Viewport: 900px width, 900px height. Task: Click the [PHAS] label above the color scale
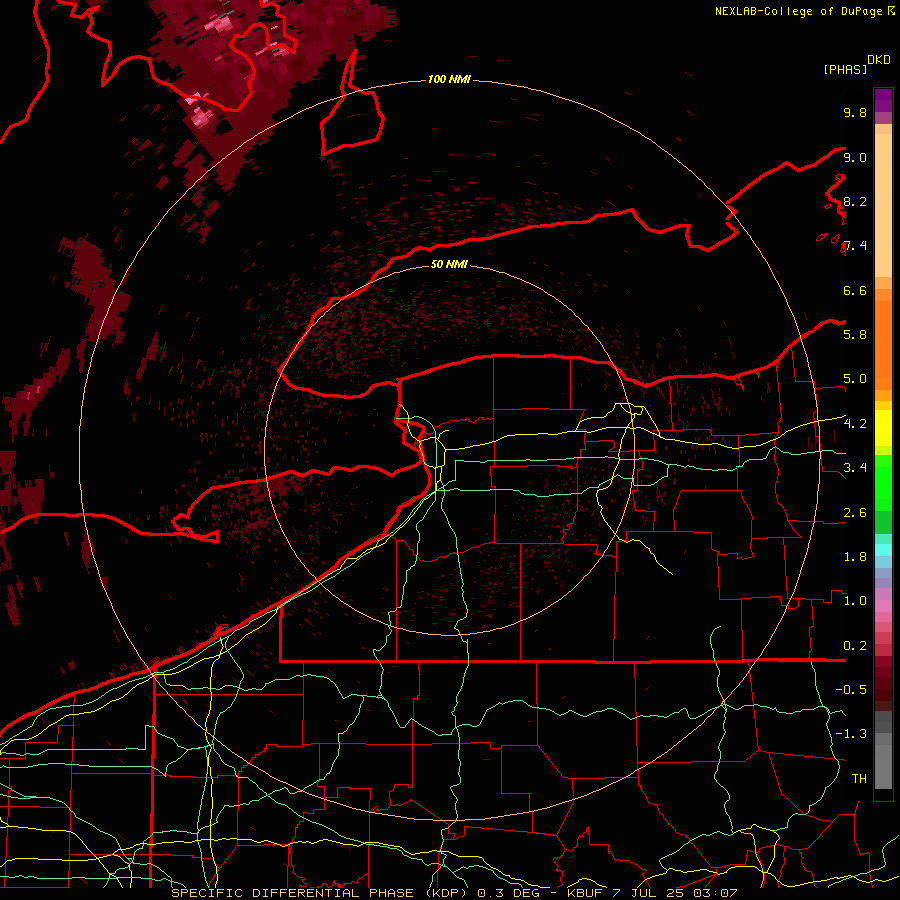pos(845,69)
